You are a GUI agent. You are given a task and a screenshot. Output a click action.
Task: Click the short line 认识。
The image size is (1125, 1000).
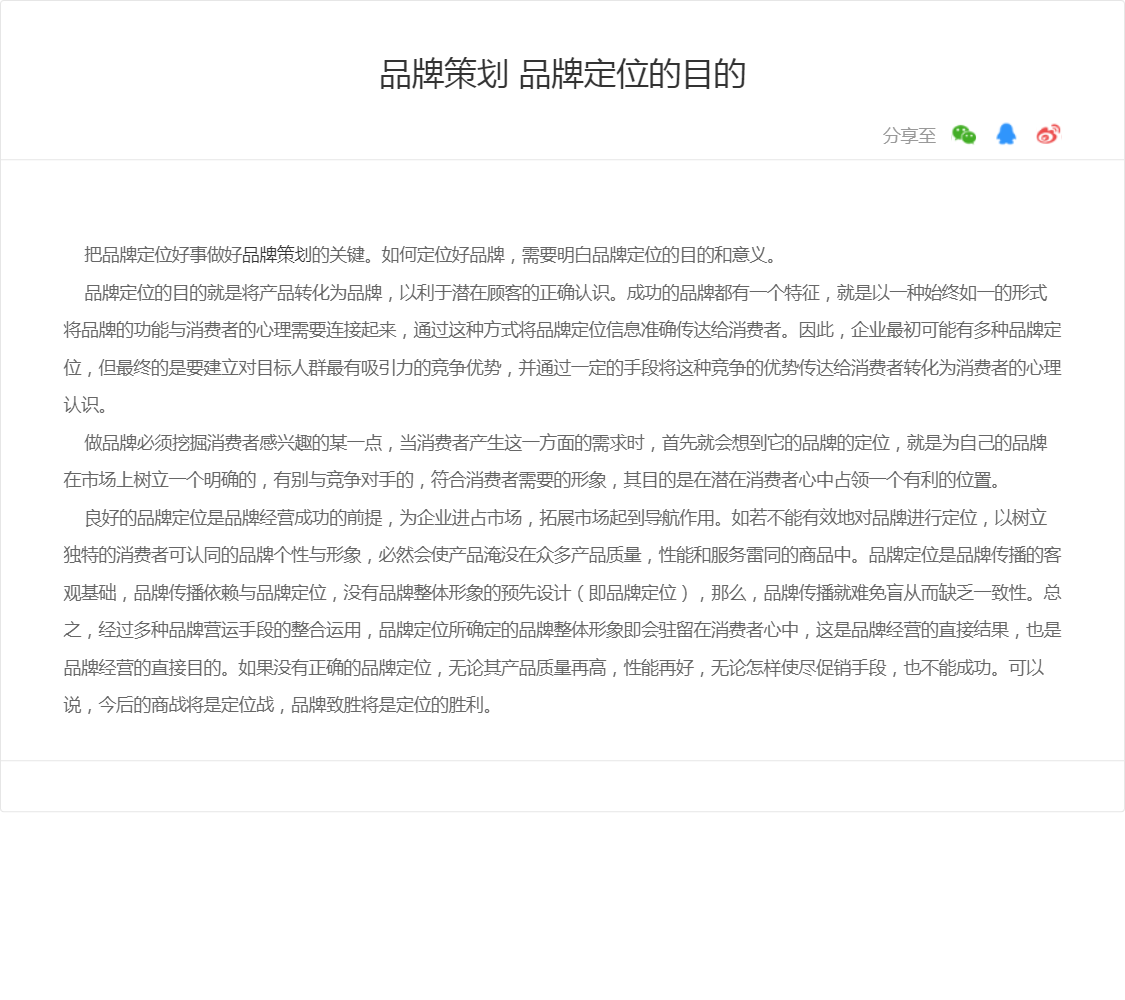tap(85, 405)
